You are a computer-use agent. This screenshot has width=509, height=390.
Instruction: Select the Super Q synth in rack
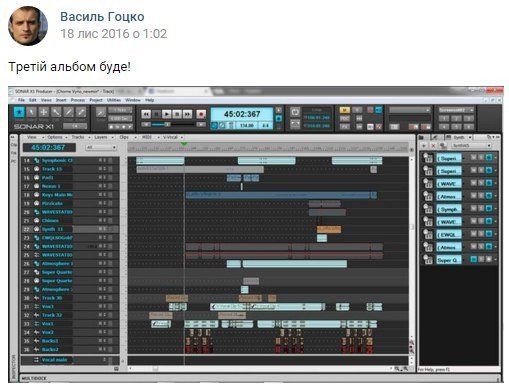[449, 260]
